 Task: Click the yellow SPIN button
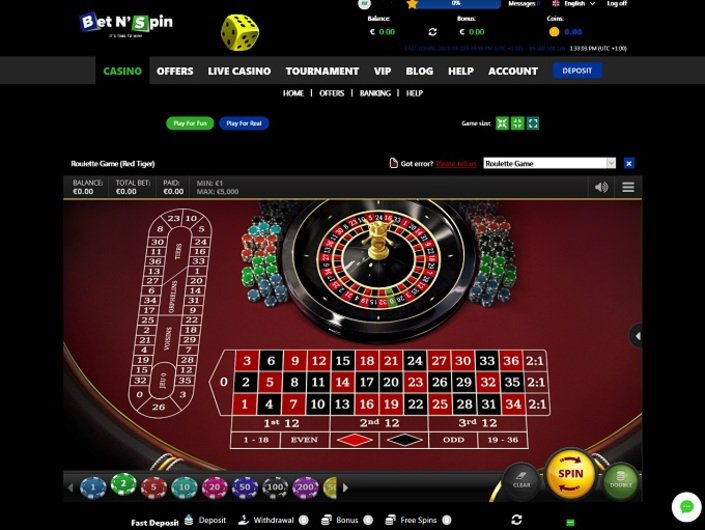coord(571,474)
